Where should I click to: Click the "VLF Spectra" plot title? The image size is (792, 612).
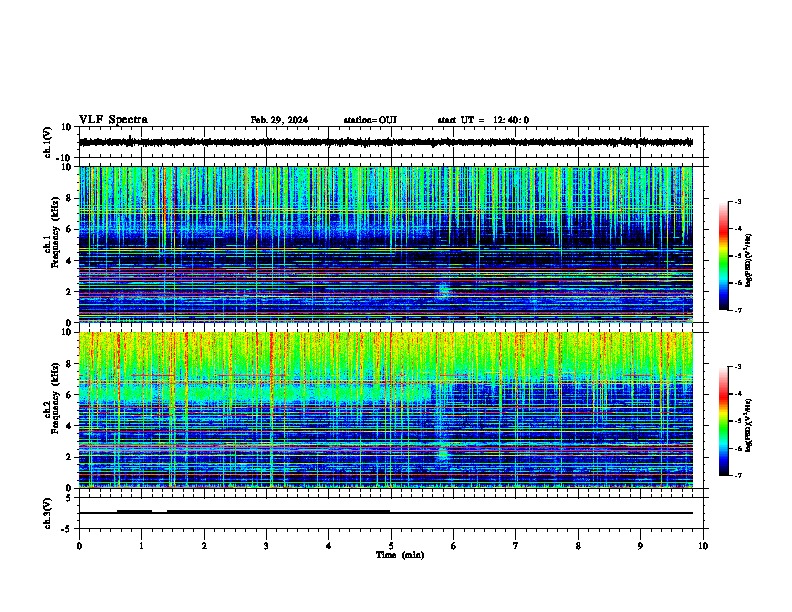point(113,120)
